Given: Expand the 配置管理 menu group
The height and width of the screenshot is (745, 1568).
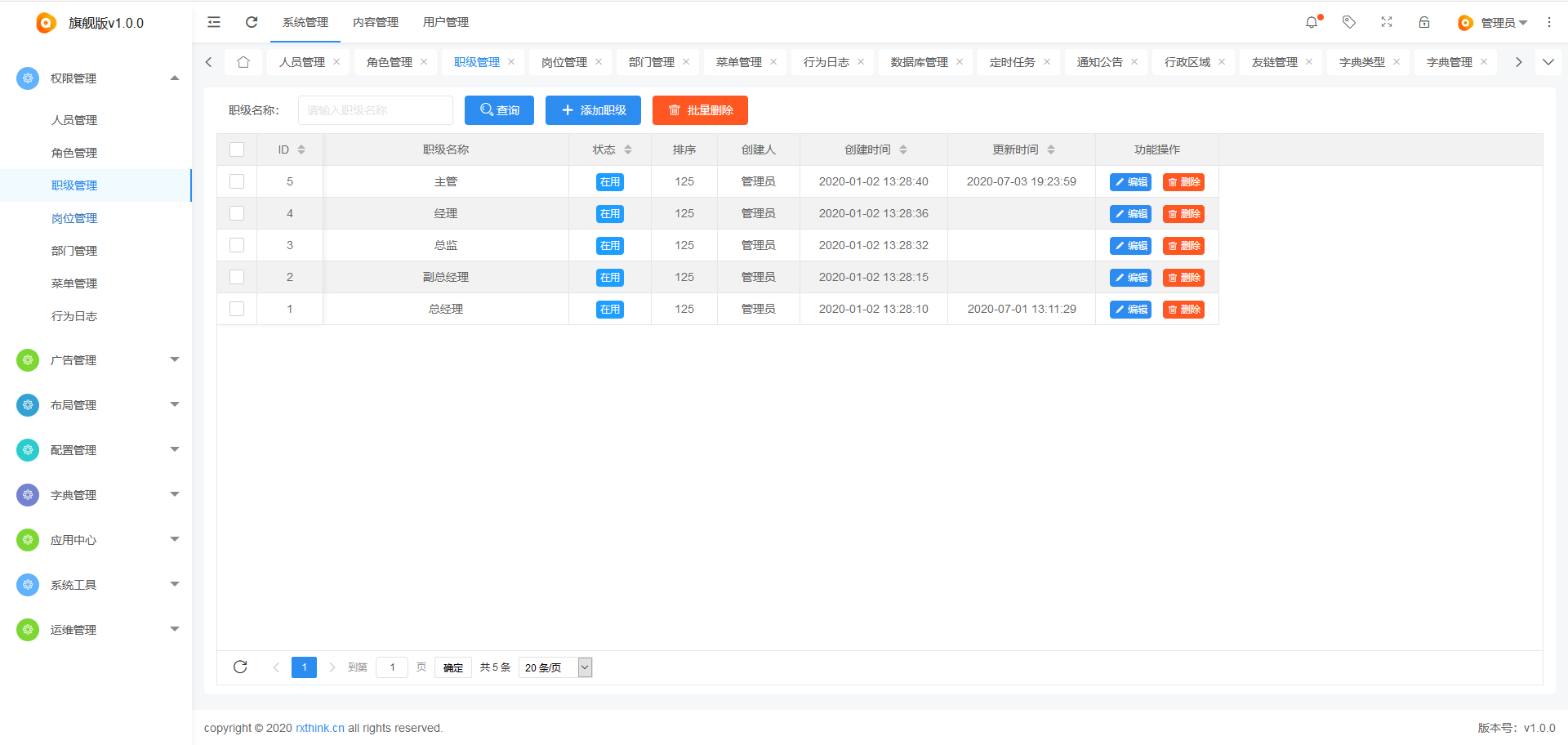Looking at the screenshot, I should pos(175,449).
